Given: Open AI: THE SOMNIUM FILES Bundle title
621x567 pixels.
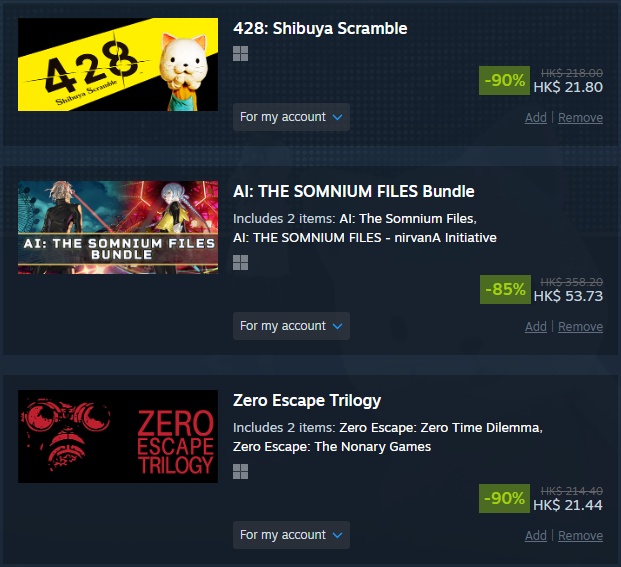Looking at the screenshot, I should click(354, 192).
